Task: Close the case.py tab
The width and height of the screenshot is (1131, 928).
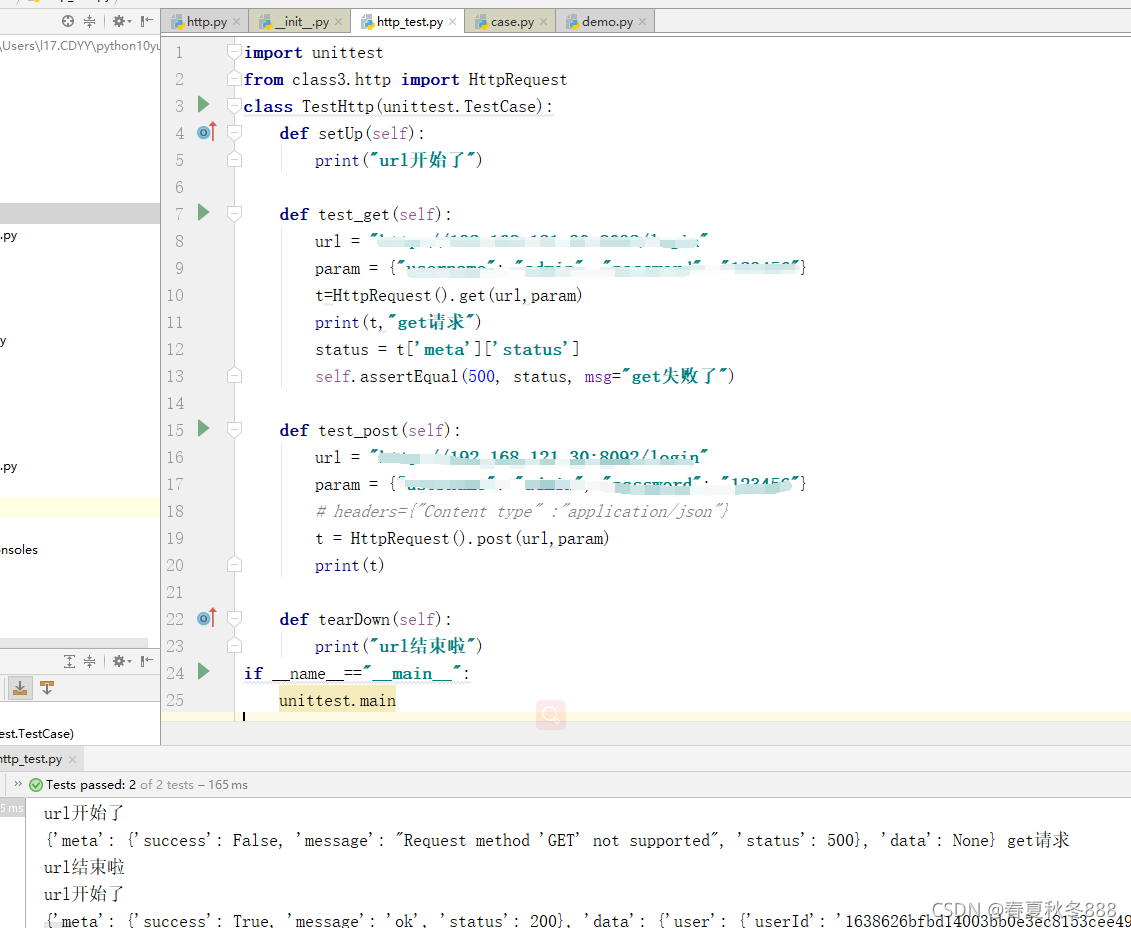Action: (544, 22)
